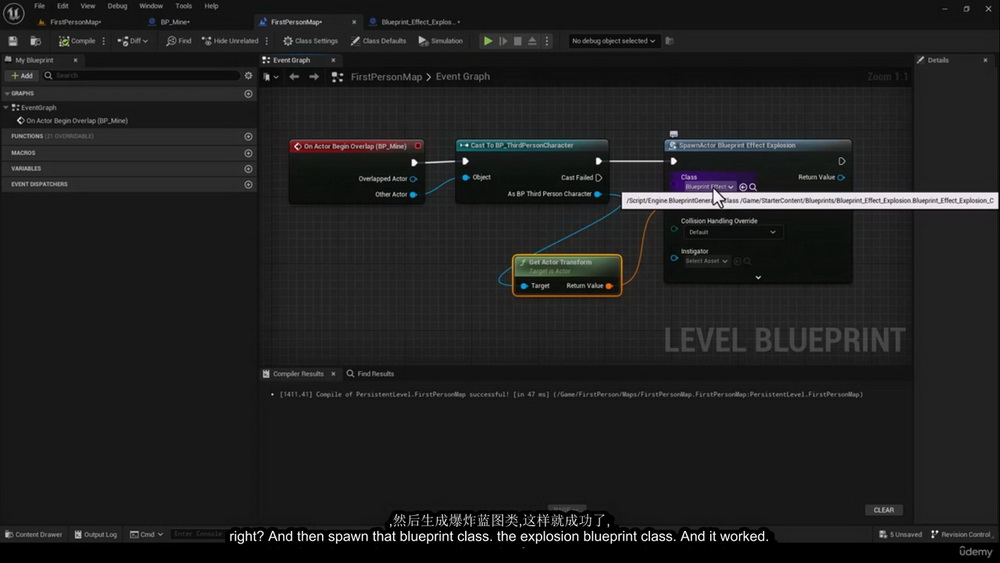Navigate forward in graph history
The width and height of the screenshot is (1000, 563).
pyautogui.click(x=314, y=77)
